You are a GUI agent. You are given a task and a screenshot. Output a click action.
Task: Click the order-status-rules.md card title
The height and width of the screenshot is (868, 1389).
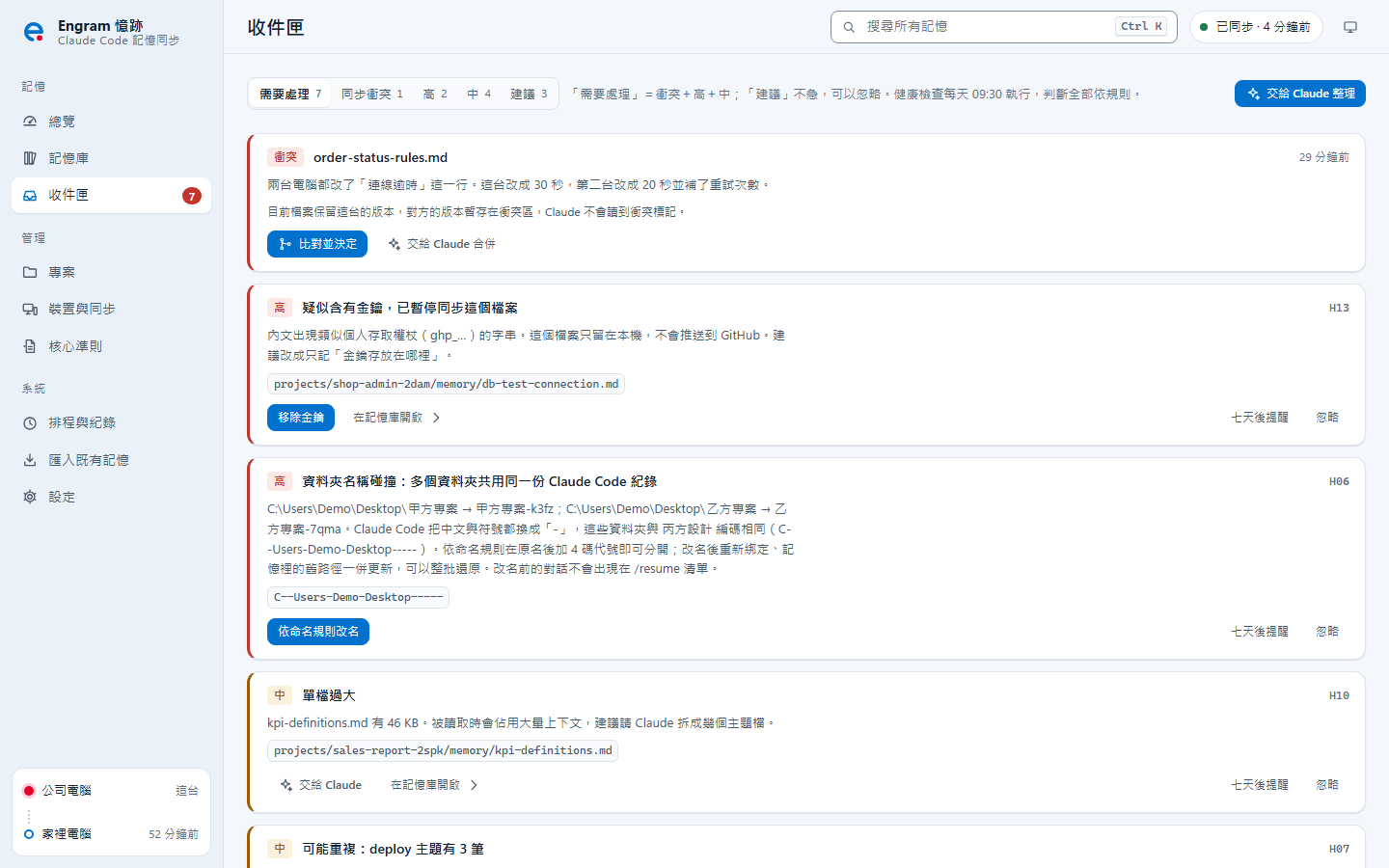pyautogui.click(x=380, y=157)
